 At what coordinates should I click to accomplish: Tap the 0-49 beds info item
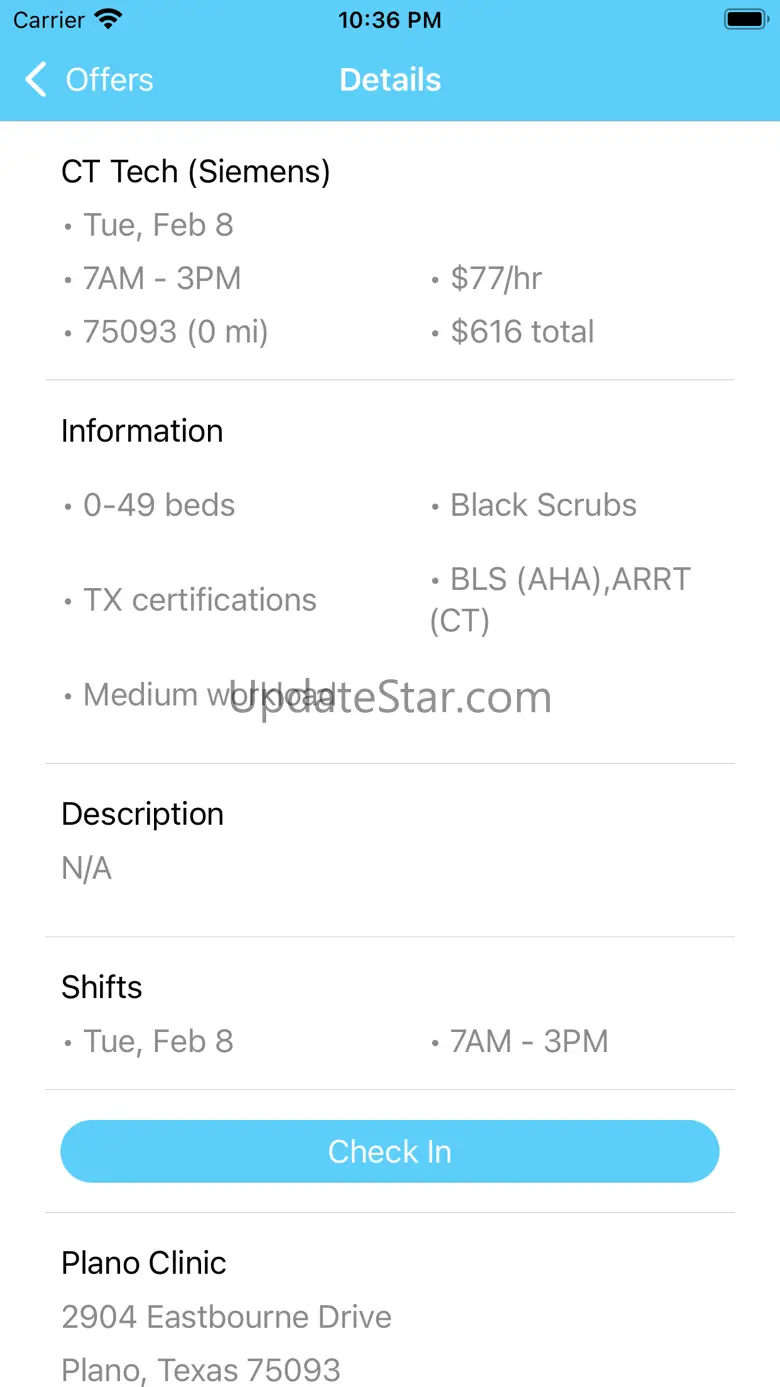pos(159,505)
